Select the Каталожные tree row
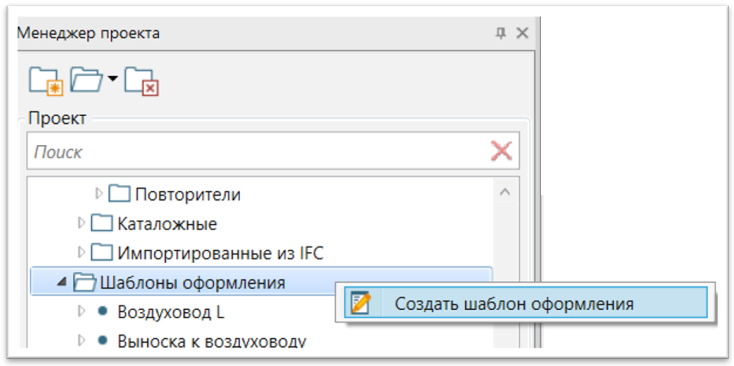This screenshot has height=366, width=734. (x=167, y=224)
